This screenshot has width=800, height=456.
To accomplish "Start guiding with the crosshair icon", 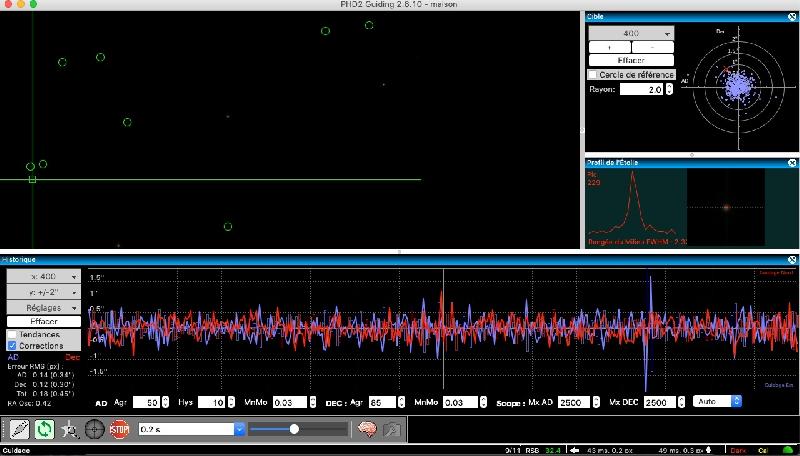I will [94, 429].
